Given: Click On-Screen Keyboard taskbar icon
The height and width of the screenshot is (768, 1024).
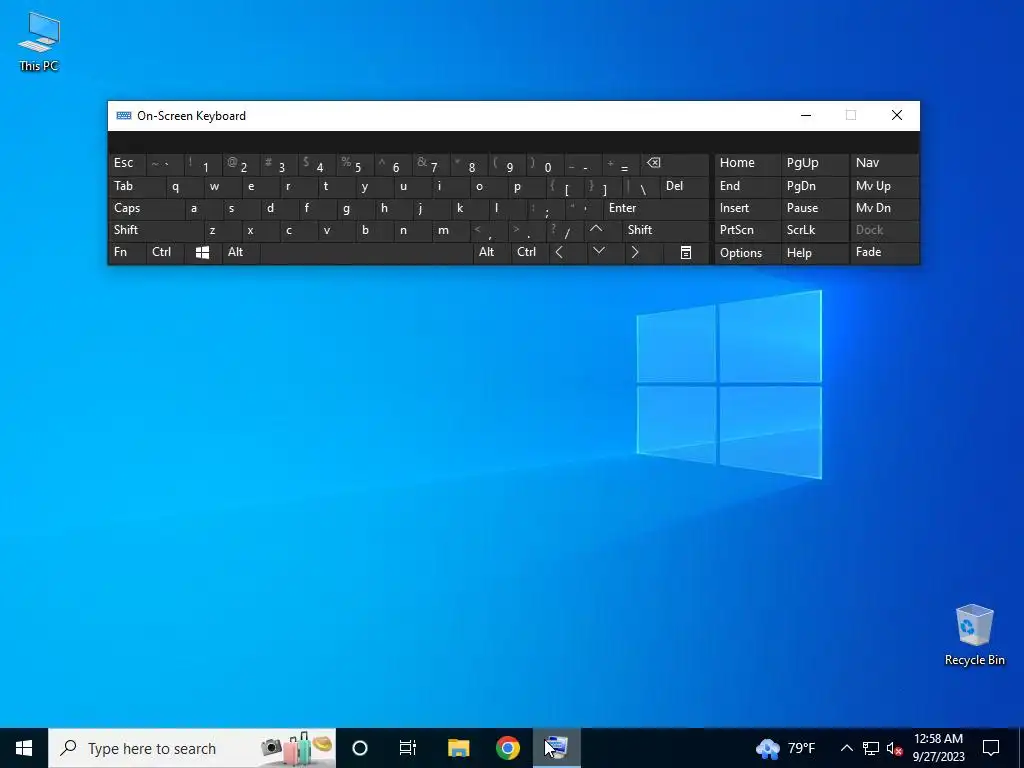Looking at the screenshot, I should coord(556,748).
